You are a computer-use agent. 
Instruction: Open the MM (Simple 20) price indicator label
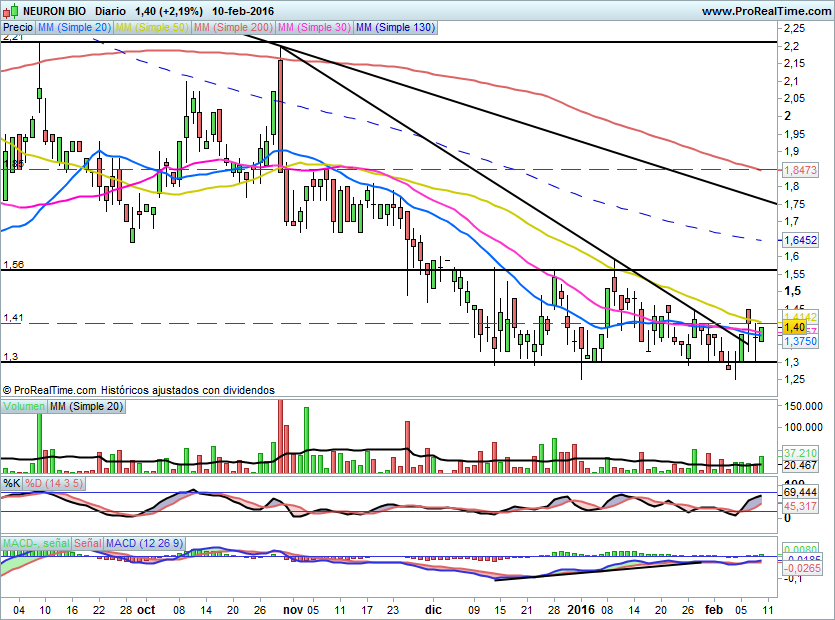coord(75,28)
